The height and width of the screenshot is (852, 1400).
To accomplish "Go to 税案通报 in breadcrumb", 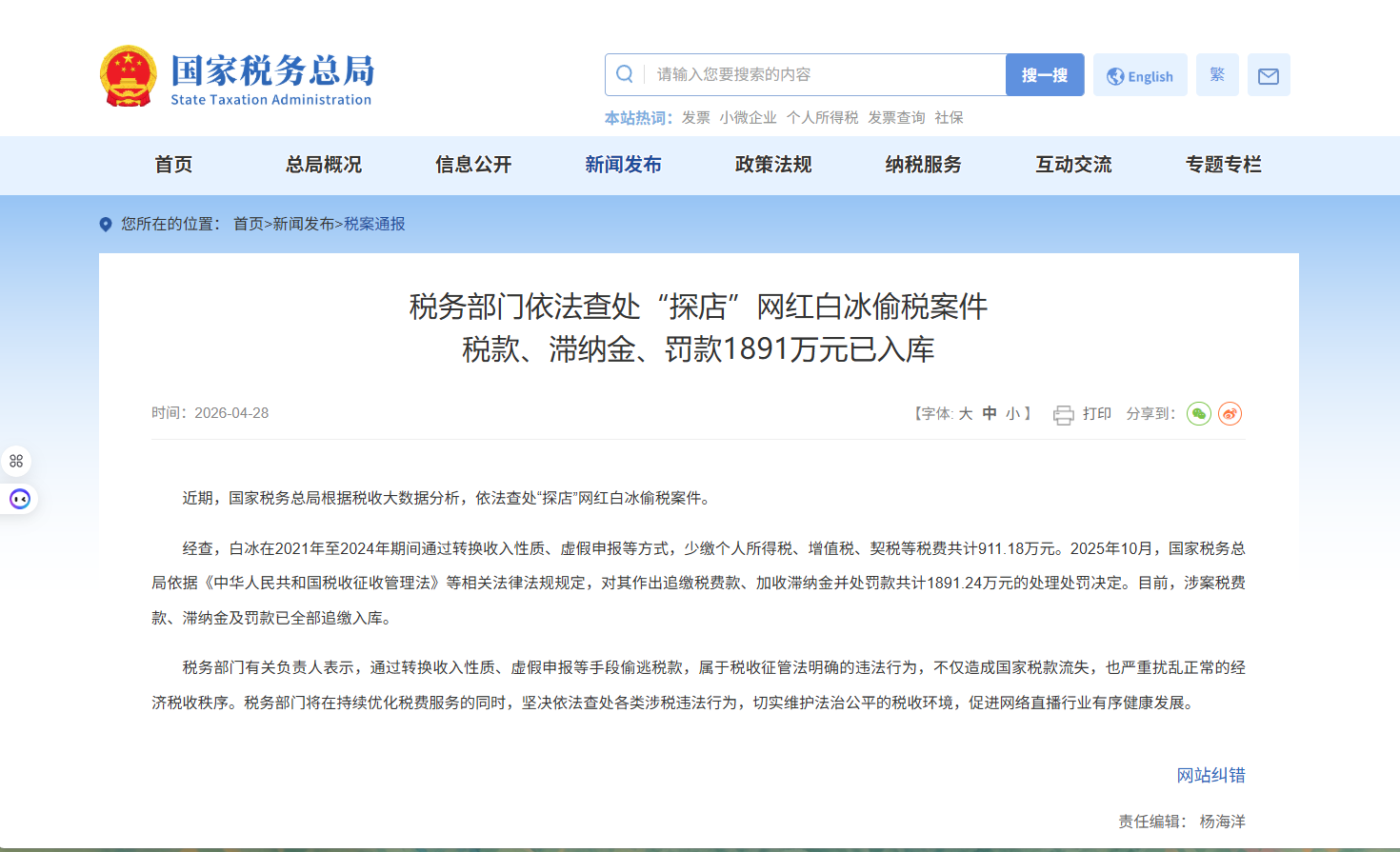I will point(374,224).
